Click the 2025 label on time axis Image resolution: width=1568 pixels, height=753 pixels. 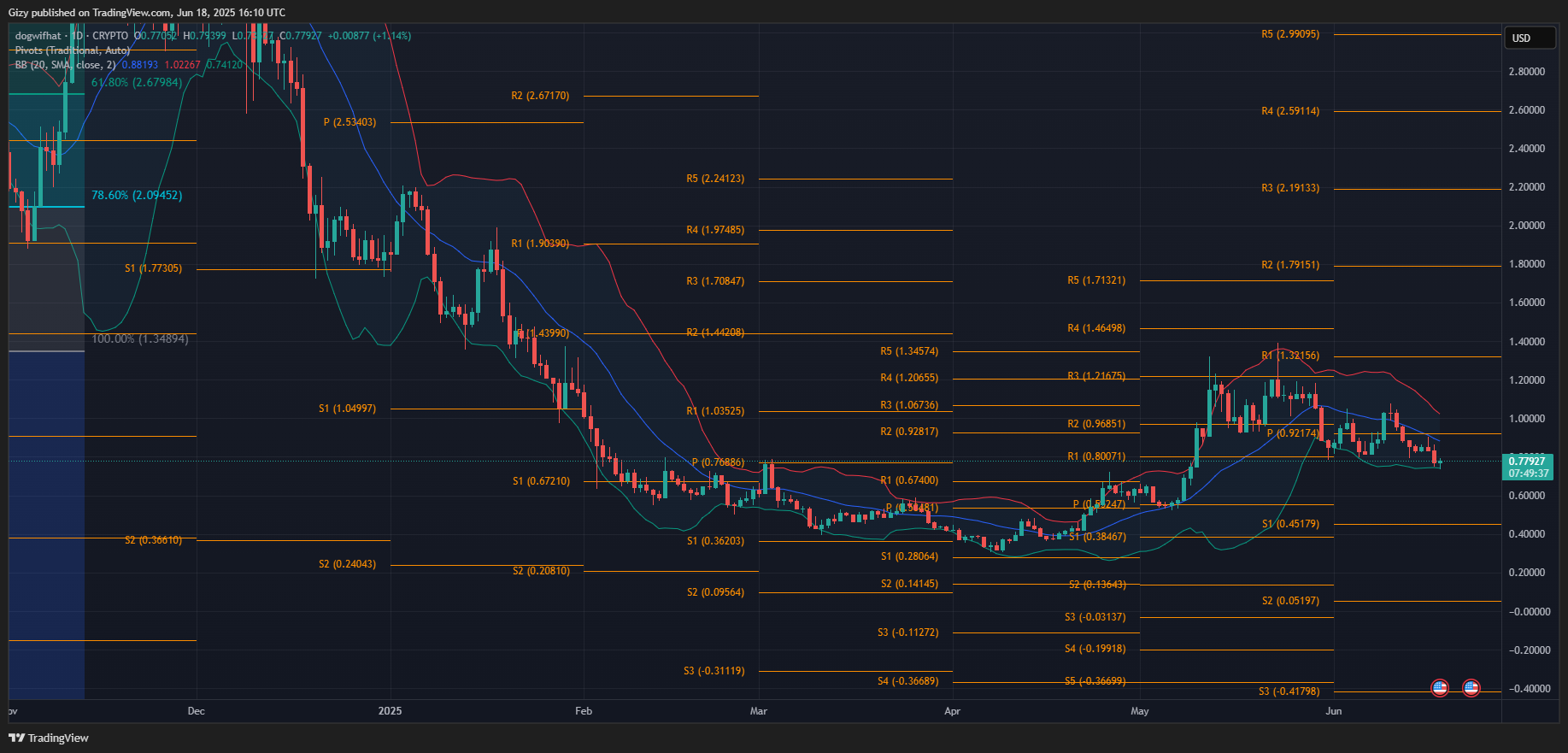tap(390, 711)
